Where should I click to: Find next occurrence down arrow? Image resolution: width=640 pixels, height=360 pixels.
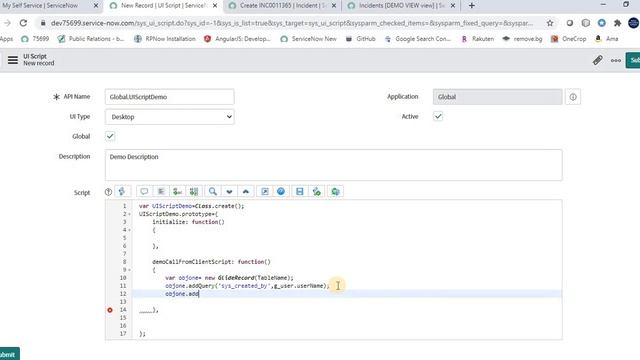point(229,191)
